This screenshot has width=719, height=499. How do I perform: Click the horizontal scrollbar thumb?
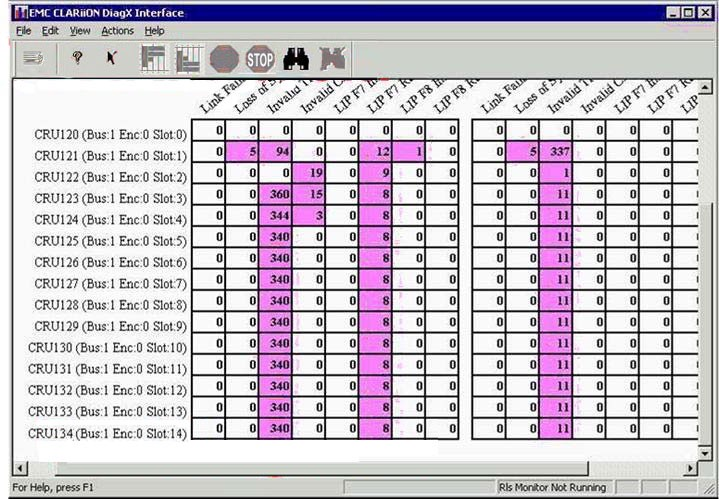321,468
